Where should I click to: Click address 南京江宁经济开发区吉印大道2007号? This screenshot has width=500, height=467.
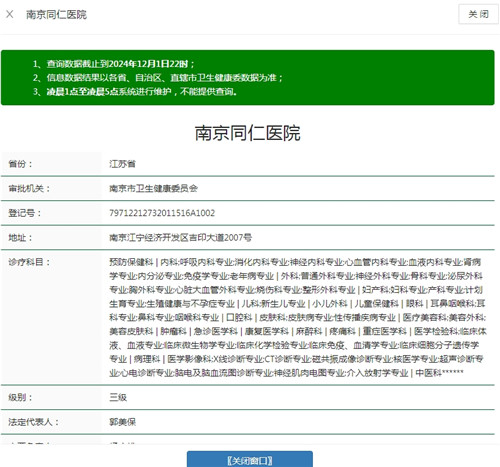tap(180, 237)
